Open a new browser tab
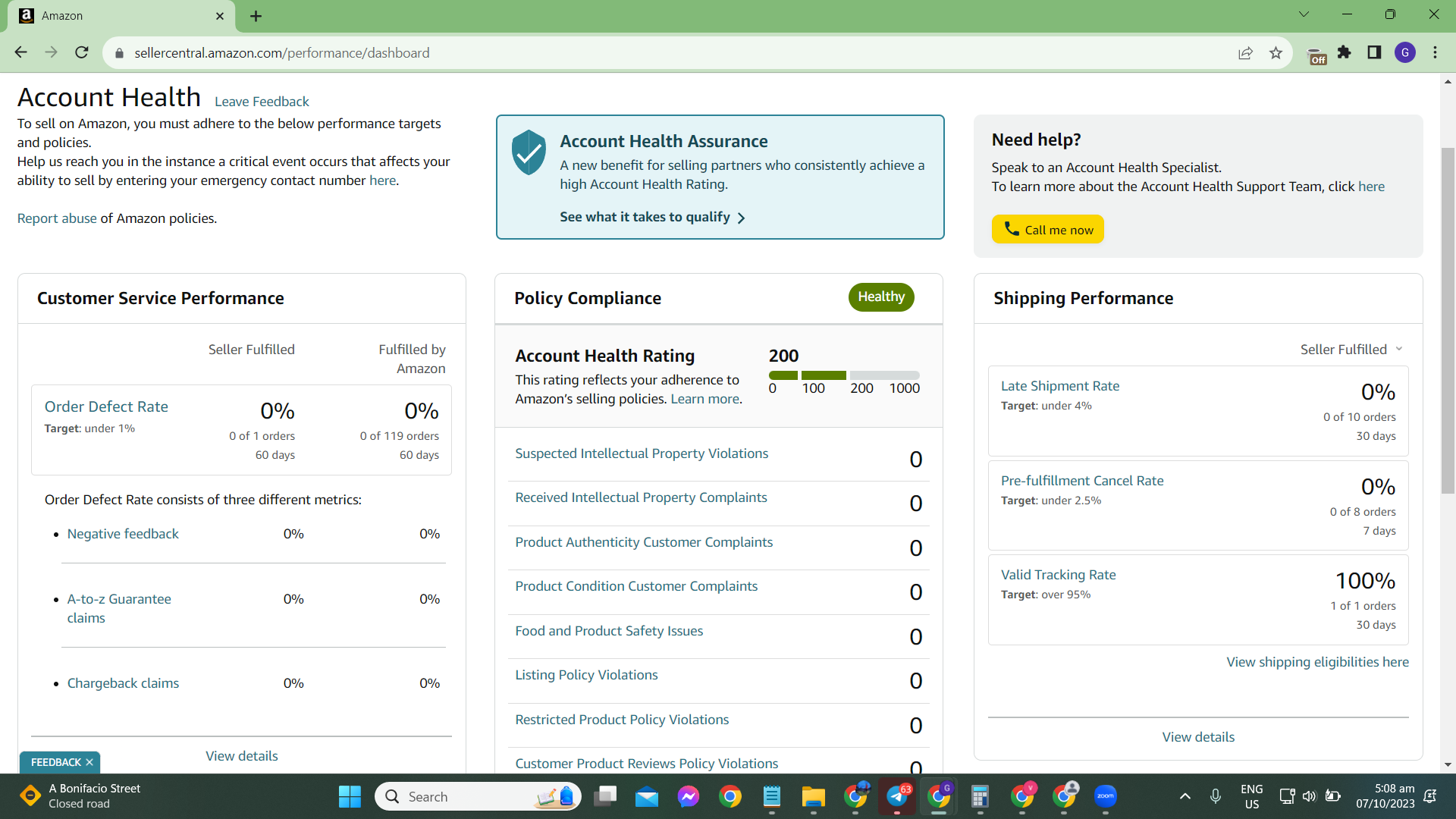Image resolution: width=1456 pixels, height=819 pixels. [256, 16]
